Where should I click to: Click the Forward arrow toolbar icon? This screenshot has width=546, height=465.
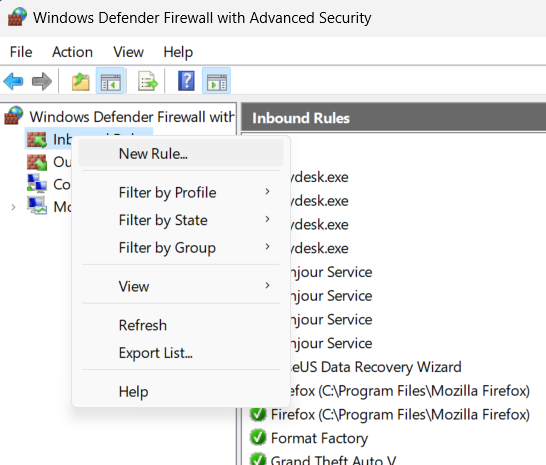point(42,81)
